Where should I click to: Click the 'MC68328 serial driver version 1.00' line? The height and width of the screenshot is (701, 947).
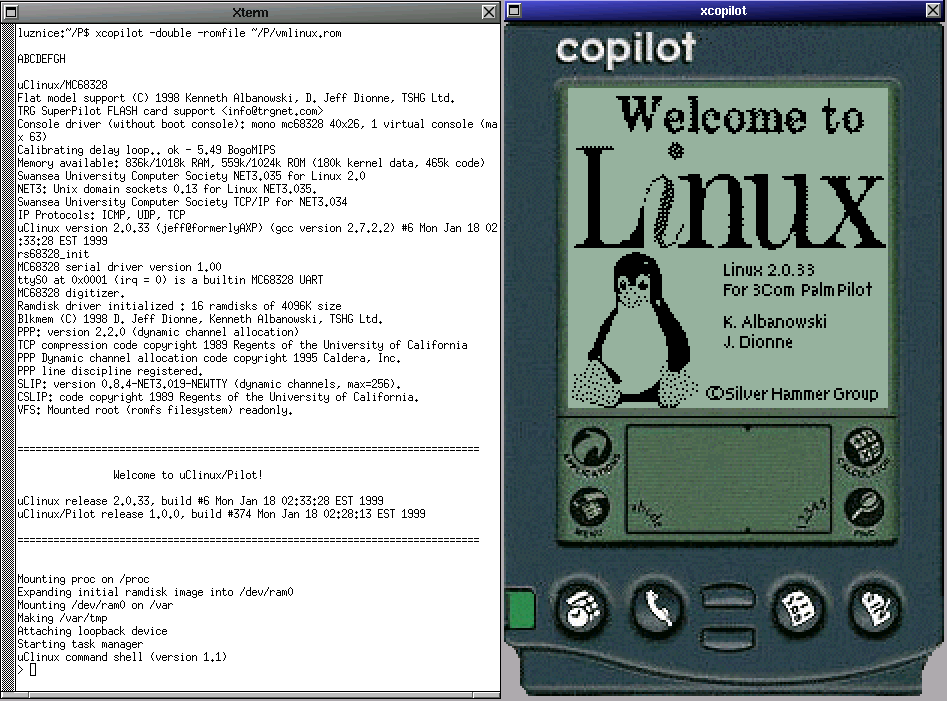[119, 267]
